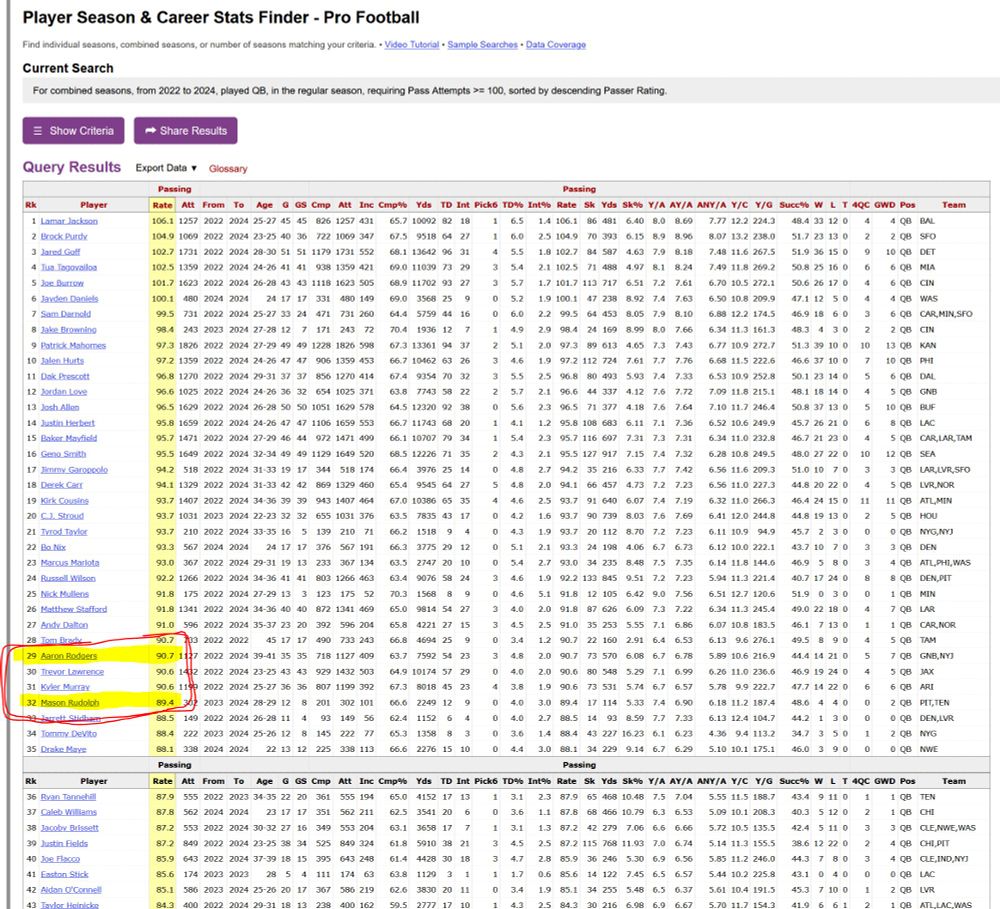
Task: Open Drake Maye player link
Action: click(63, 750)
